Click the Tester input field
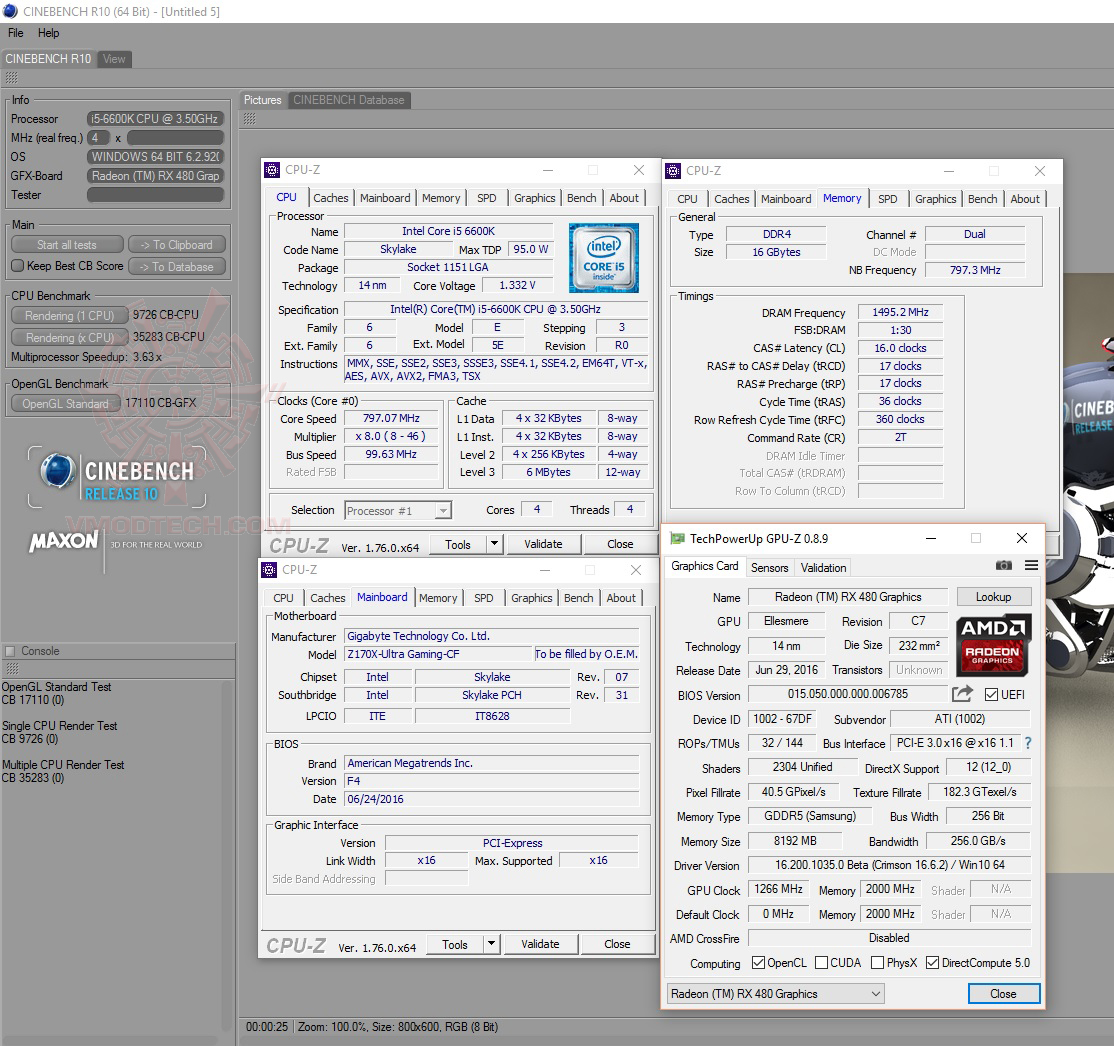The image size is (1114, 1046). pyautogui.click(x=156, y=195)
